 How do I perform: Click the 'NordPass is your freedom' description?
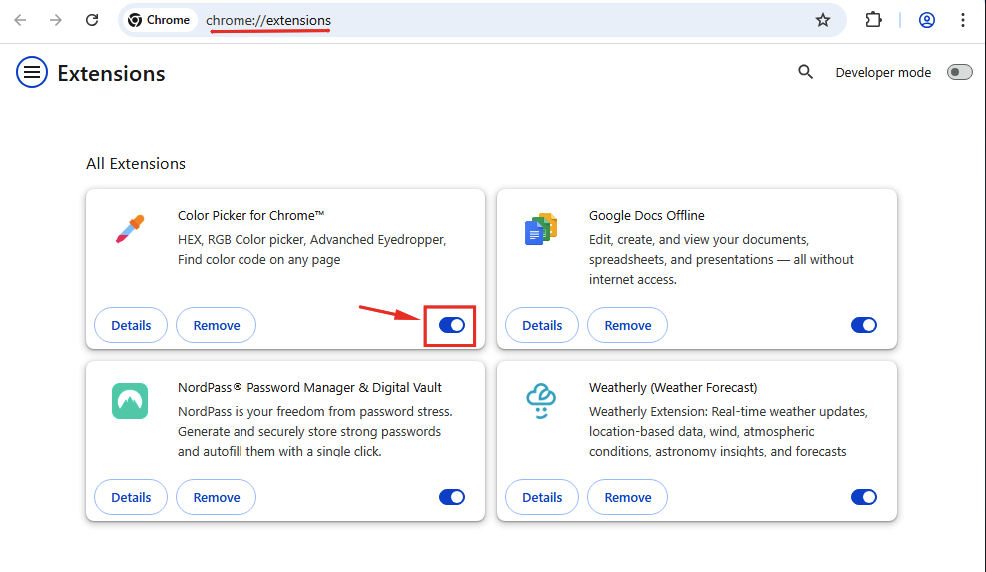pos(315,431)
